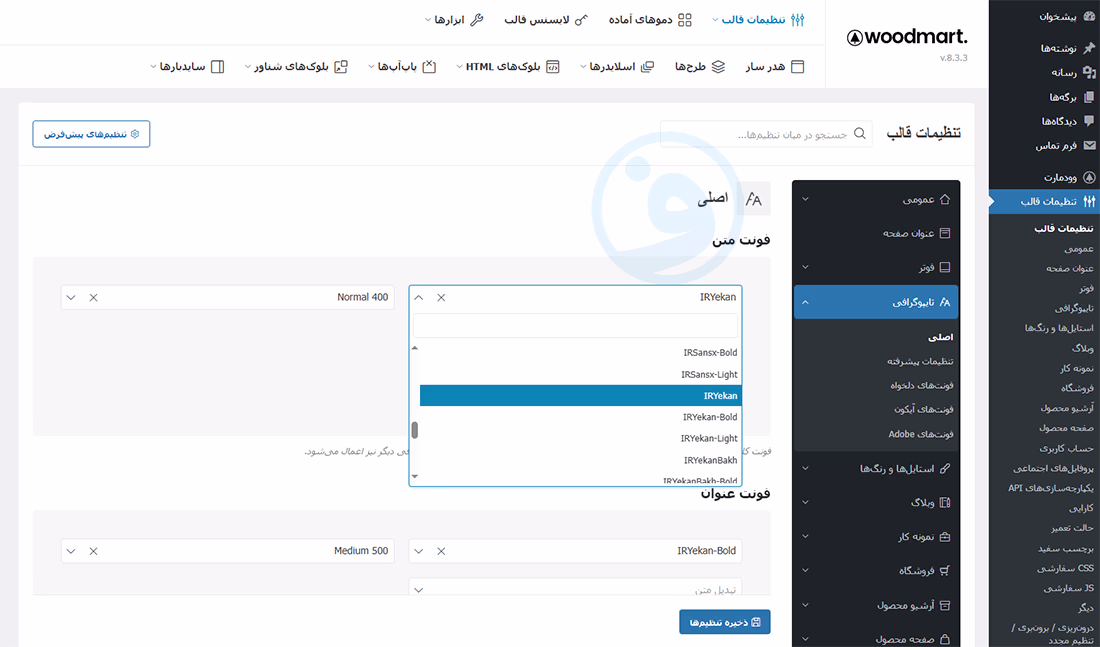Screen dimensions: 1100x647
Task: Expand the فوتر section chevron
Action: [x=805, y=267]
